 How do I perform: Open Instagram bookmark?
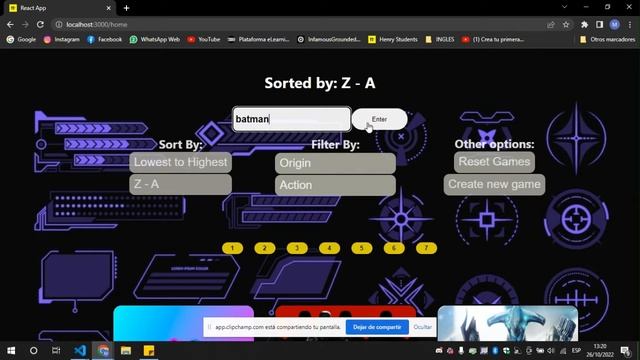(62, 40)
